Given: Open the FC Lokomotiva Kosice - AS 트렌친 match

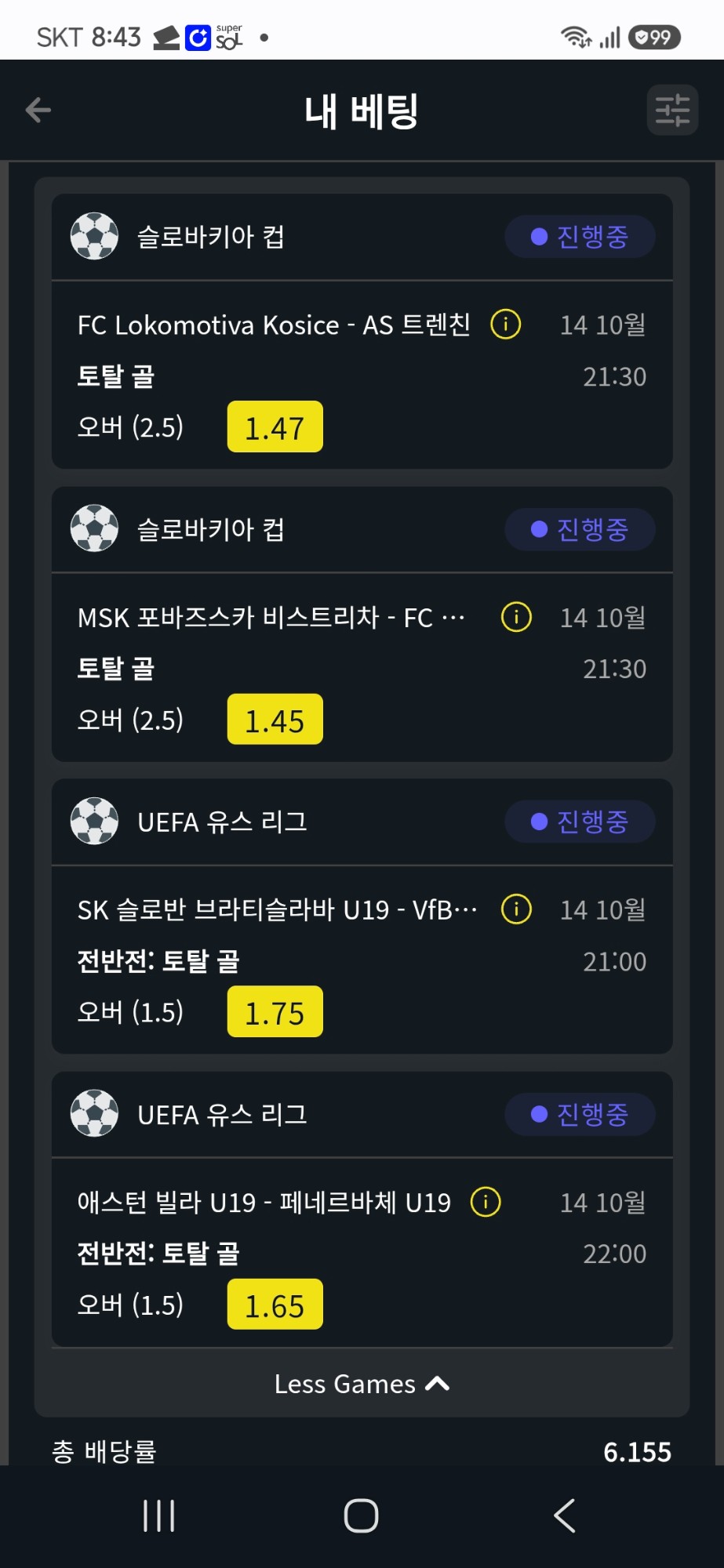Looking at the screenshot, I should click(x=274, y=325).
